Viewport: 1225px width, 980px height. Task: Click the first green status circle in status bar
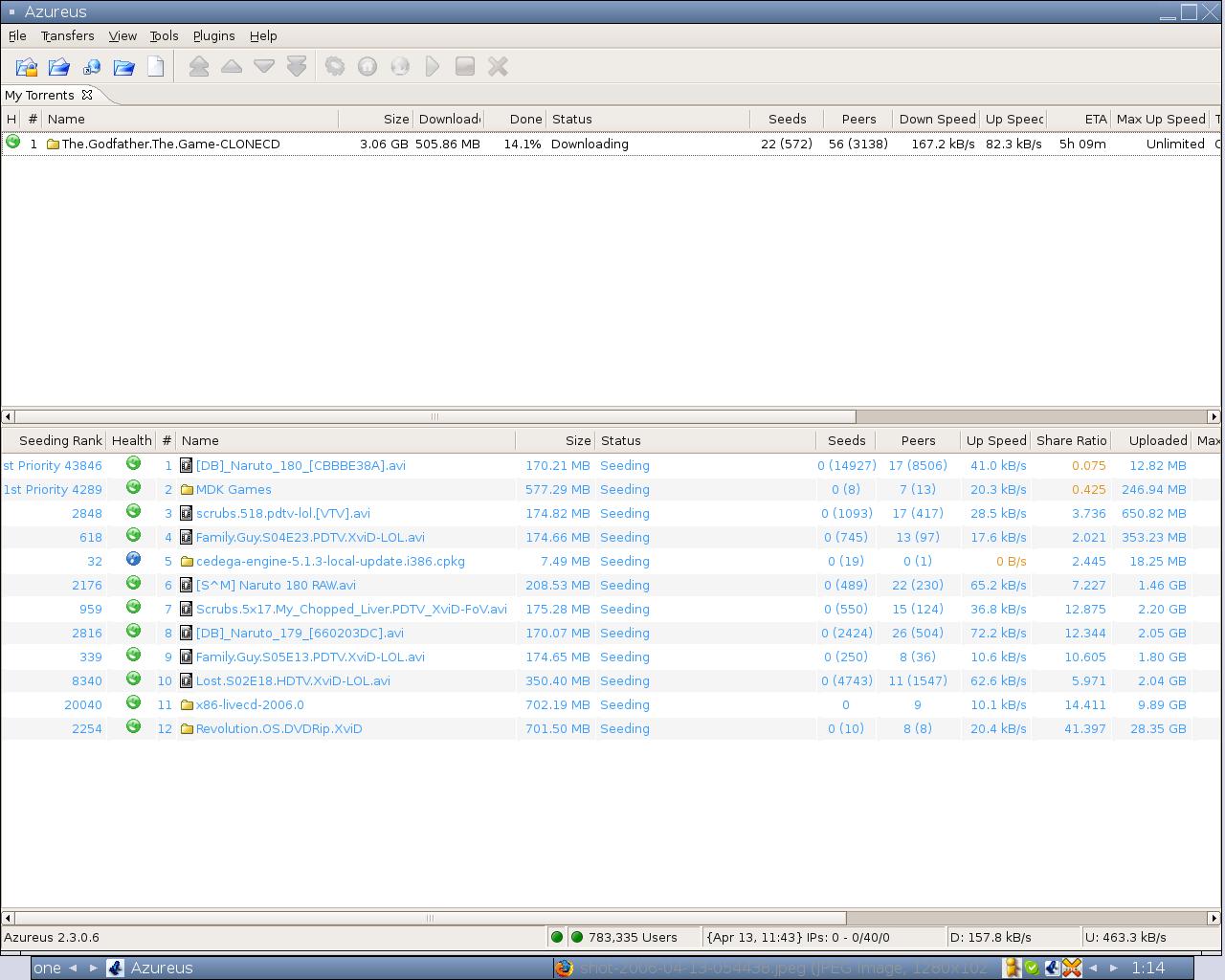coord(557,937)
